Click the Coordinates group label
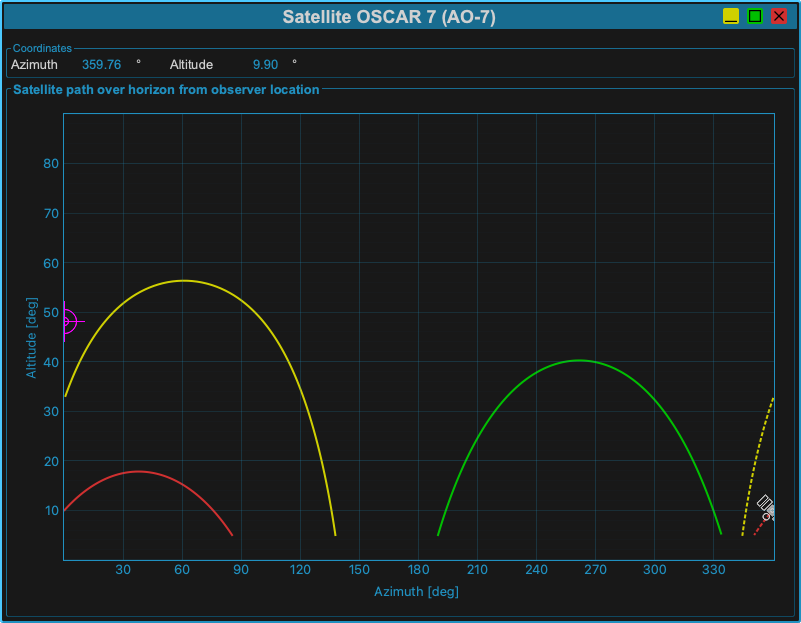 [42, 48]
